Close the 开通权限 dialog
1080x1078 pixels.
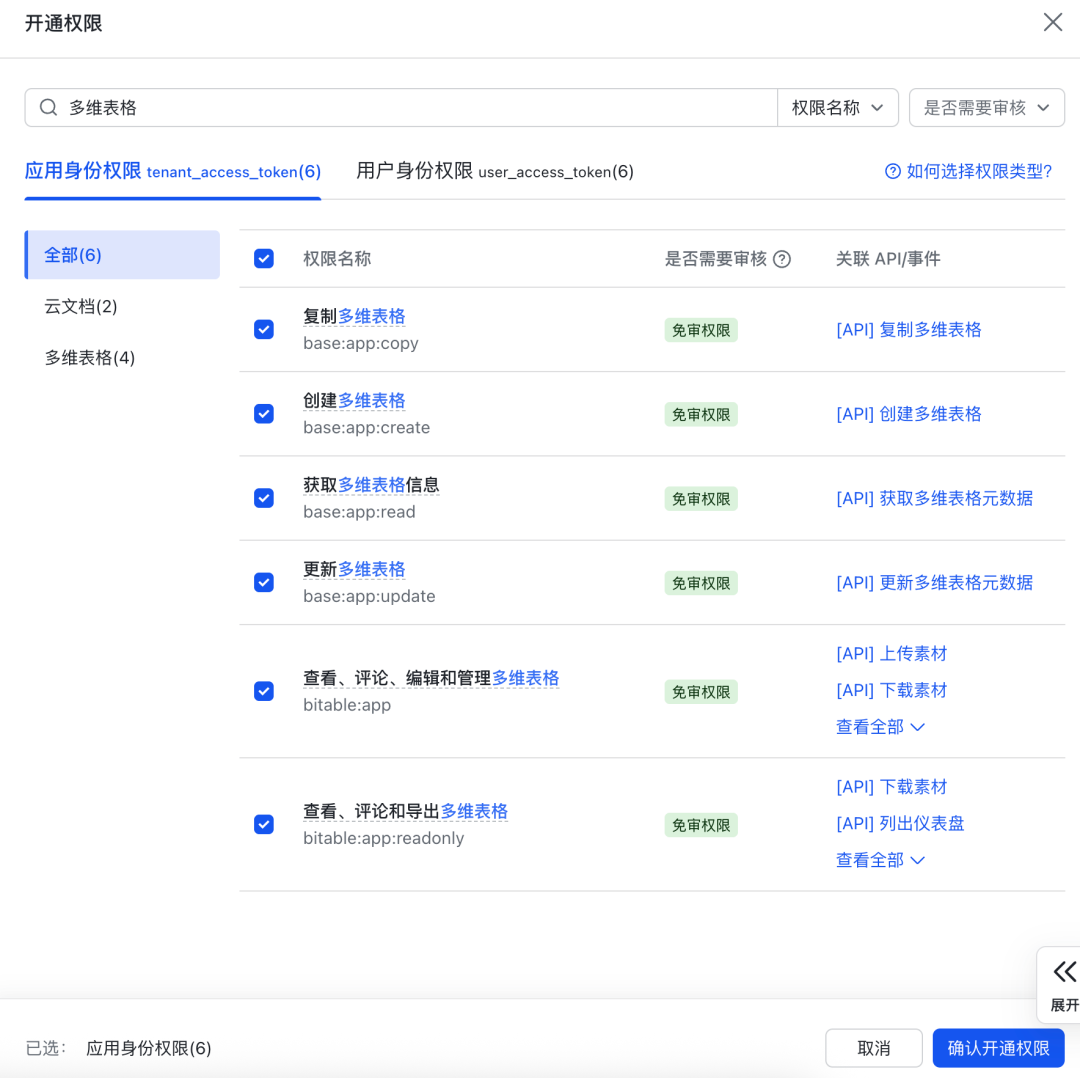[1052, 21]
